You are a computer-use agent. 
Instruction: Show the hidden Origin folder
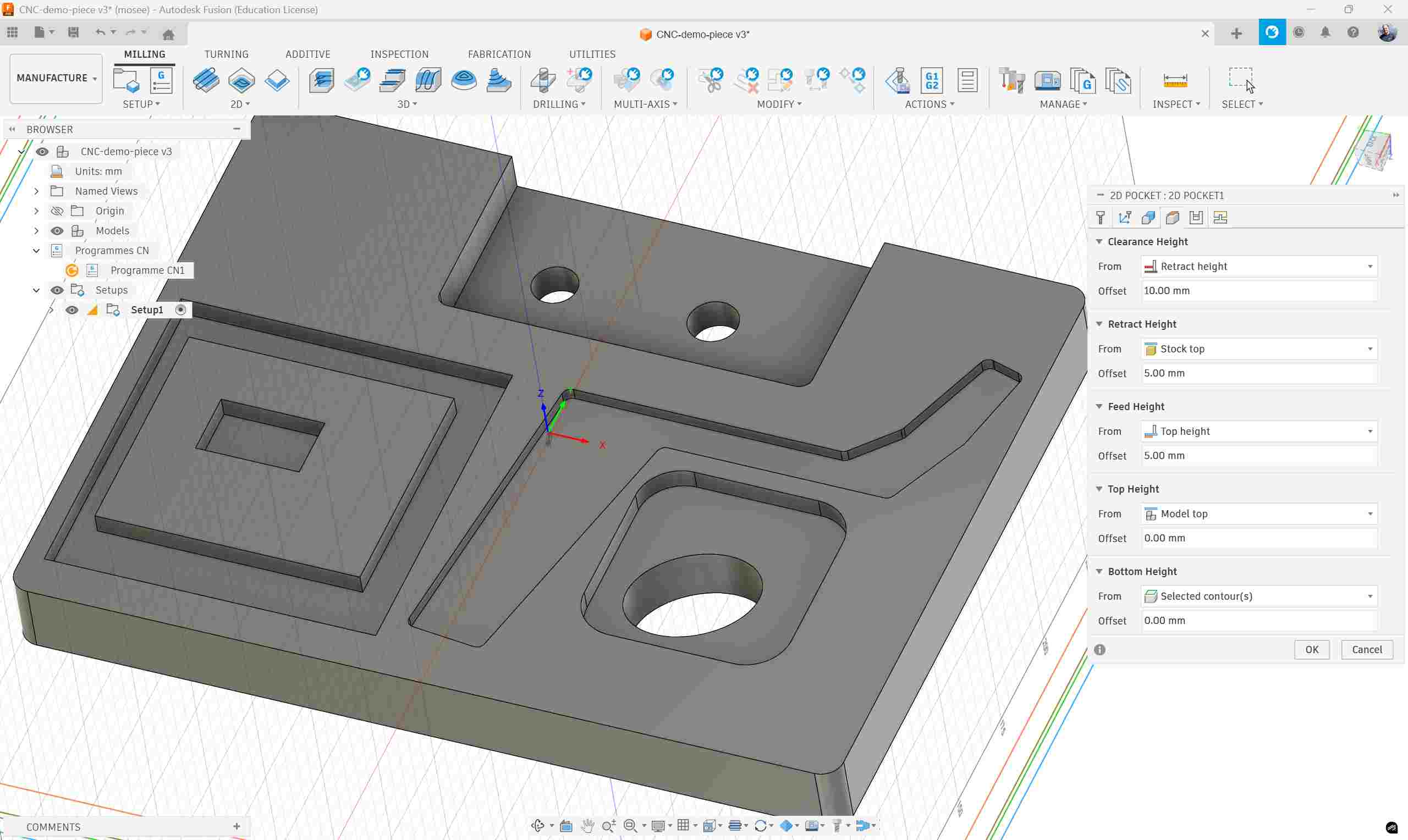(x=57, y=211)
